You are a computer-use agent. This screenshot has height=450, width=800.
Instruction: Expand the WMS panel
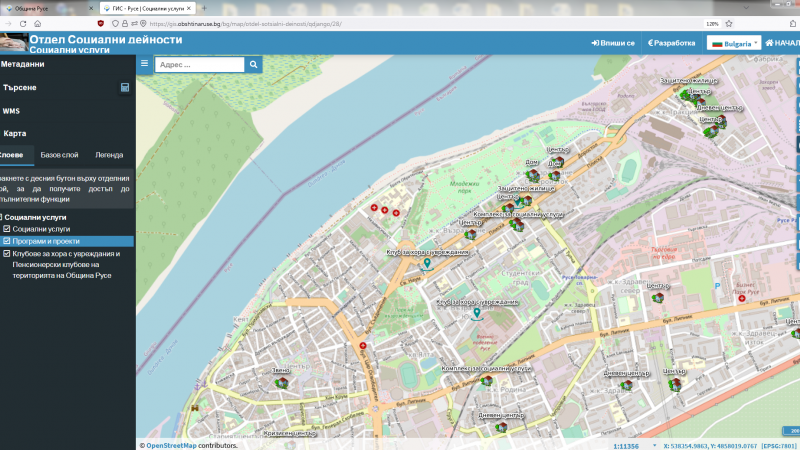coord(67,111)
